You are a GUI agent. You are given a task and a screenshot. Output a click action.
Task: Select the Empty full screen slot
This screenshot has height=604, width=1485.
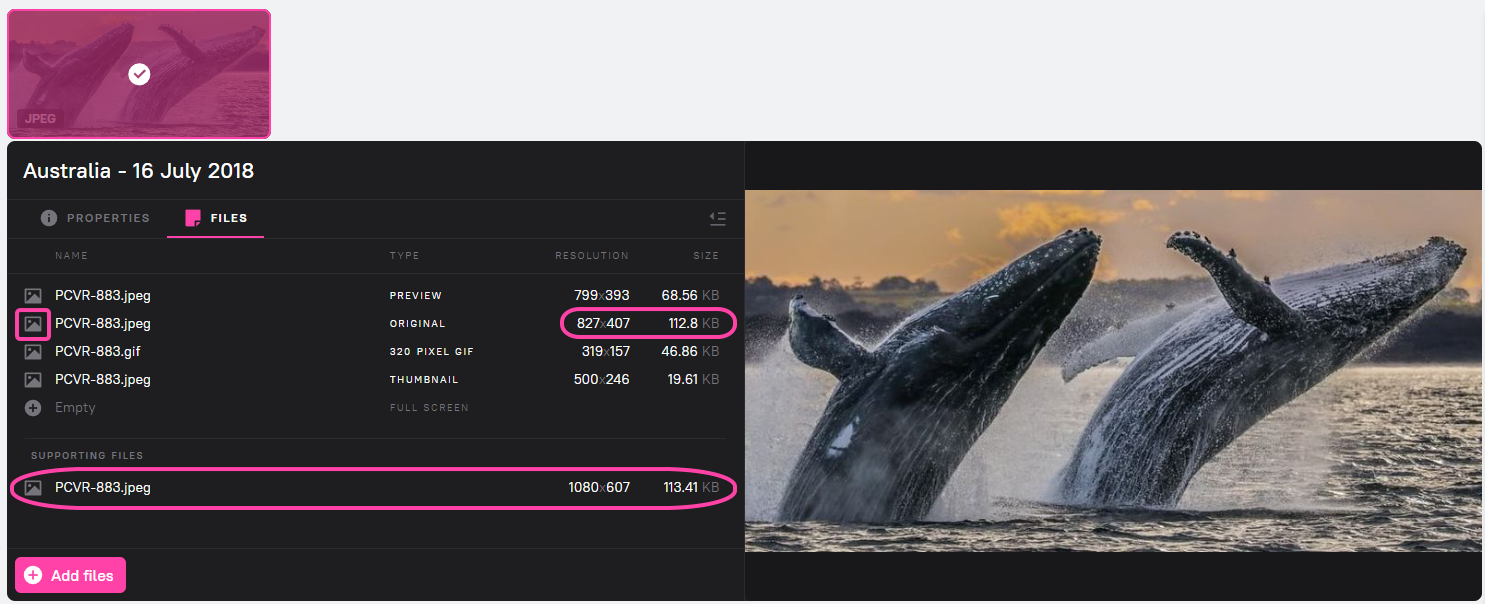point(75,408)
